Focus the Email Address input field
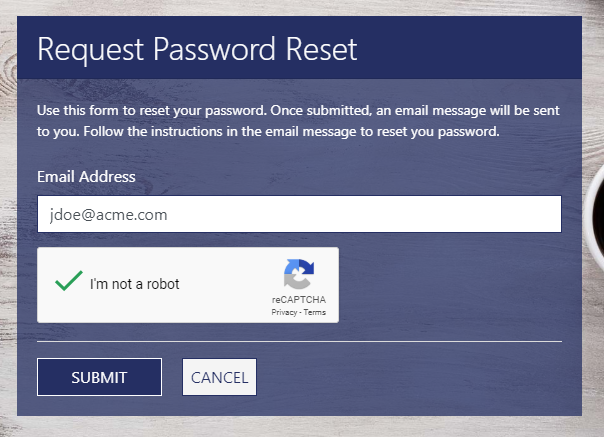Image resolution: width=604 pixels, height=437 pixels. 299,214
